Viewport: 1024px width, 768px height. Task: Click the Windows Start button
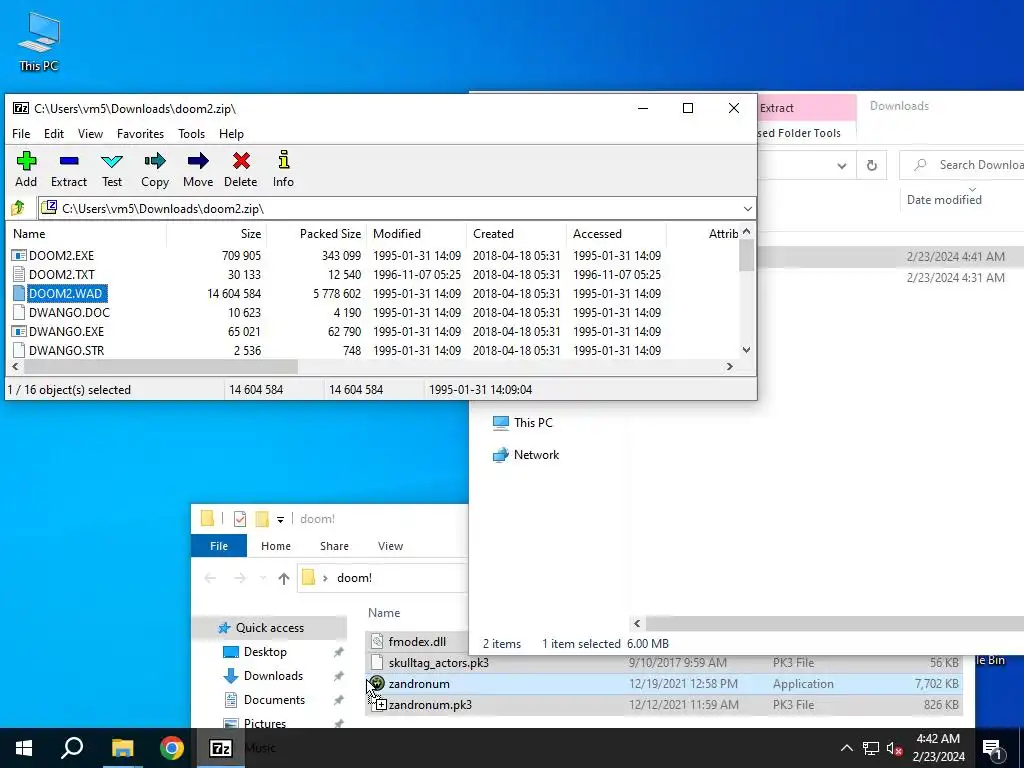24,748
